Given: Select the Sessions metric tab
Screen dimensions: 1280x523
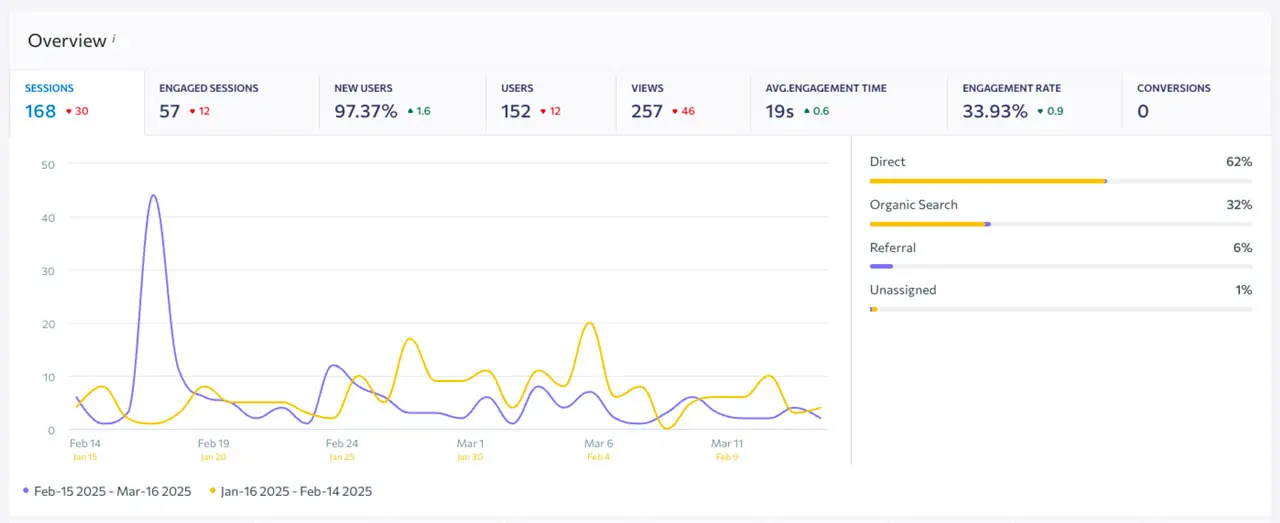Looking at the screenshot, I should pyautogui.click(x=76, y=102).
